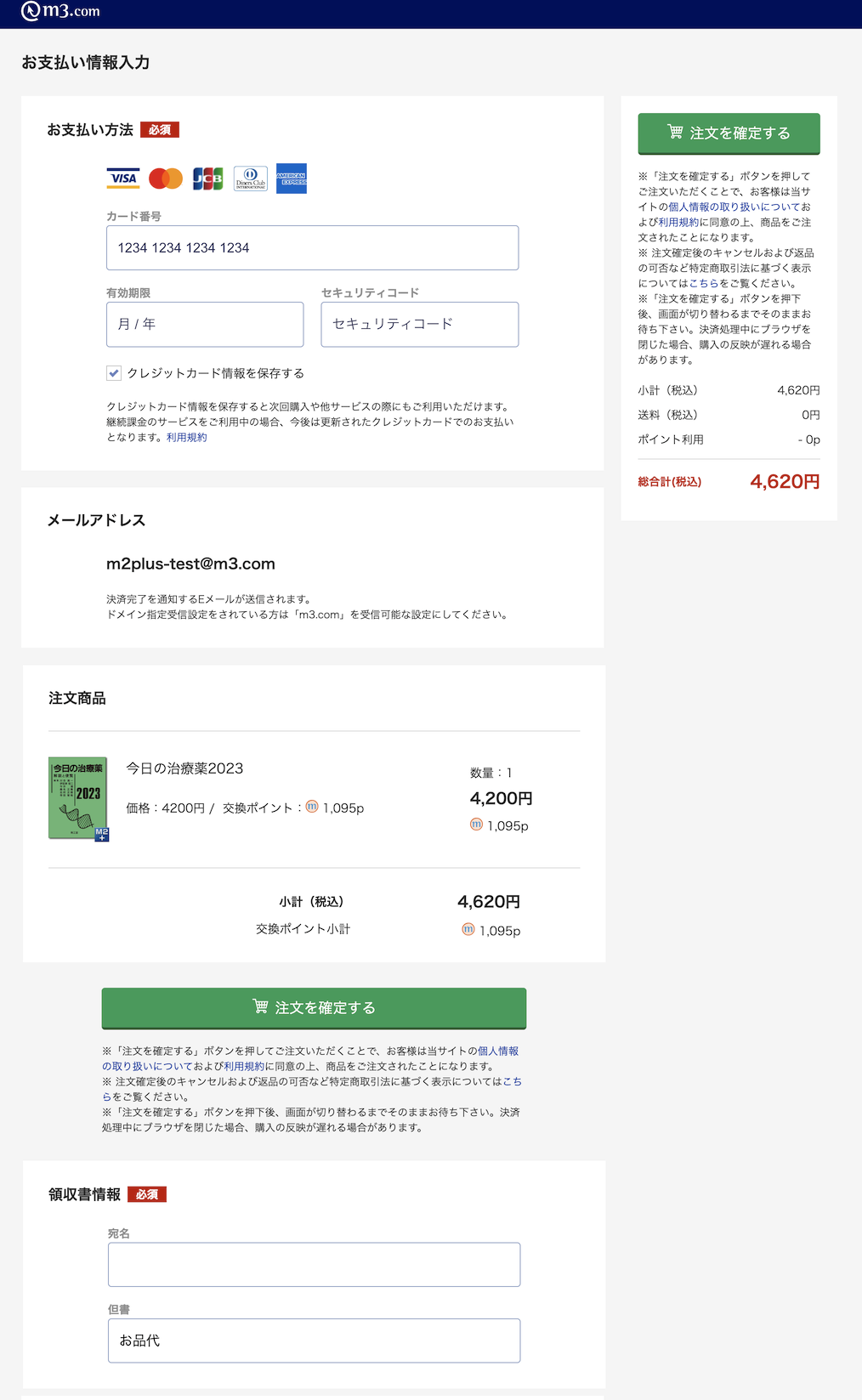
Task: Click the カード番号 input field
Action: coord(312,248)
